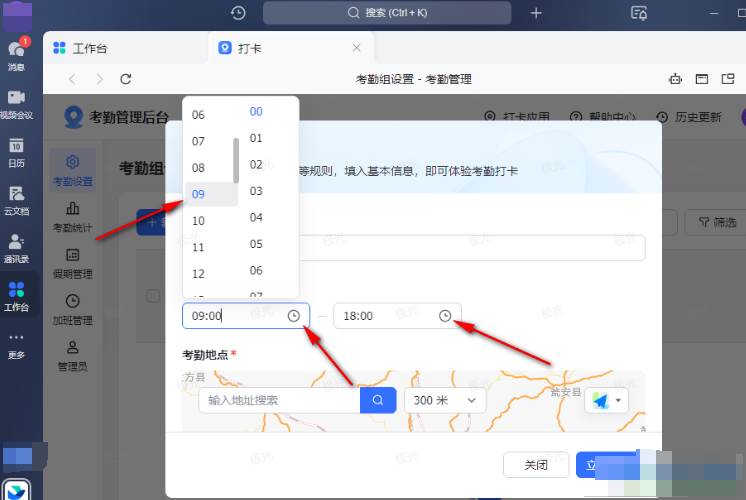746x500 pixels.
Task: Select minute 04 in time picker
Action: click(256, 217)
